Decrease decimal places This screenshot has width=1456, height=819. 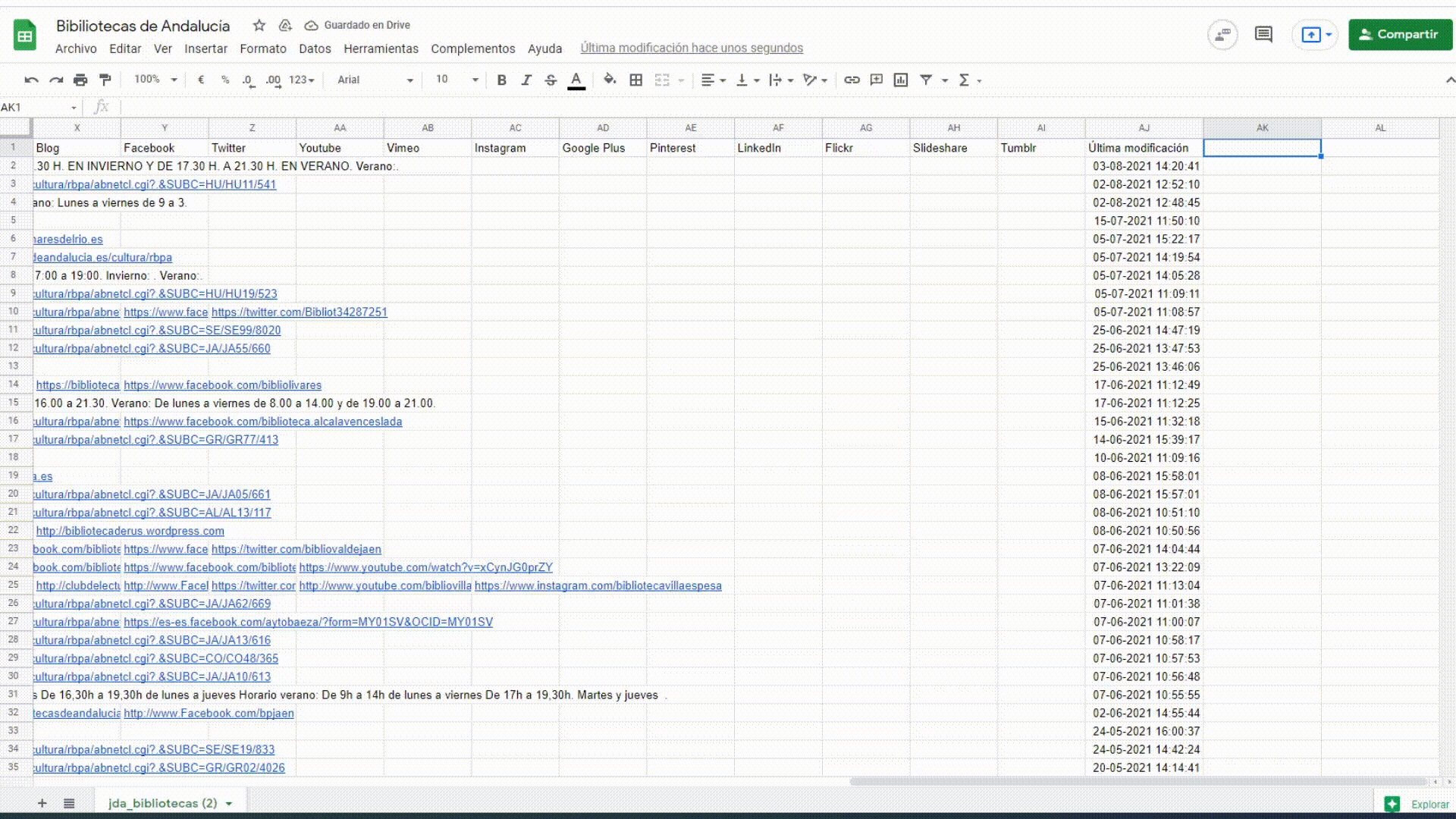pos(248,80)
